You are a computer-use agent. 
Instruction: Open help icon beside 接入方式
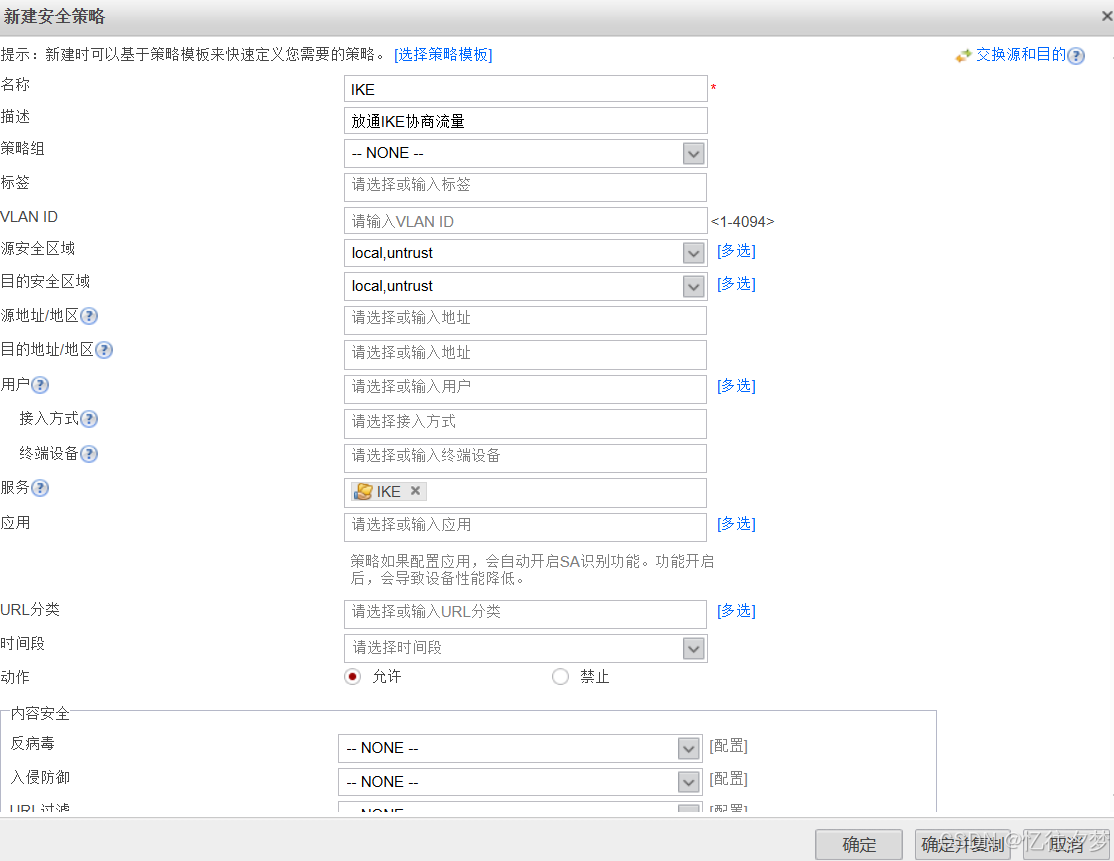89,419
